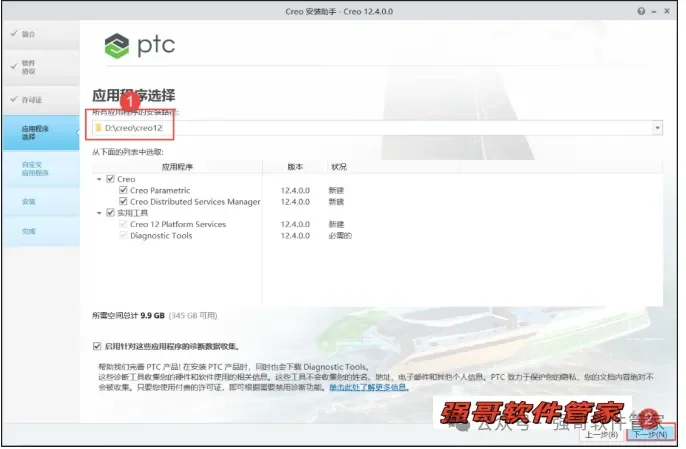Open 完成 step in sidebar
686x449 pixels.
click(x=41, y=231)
